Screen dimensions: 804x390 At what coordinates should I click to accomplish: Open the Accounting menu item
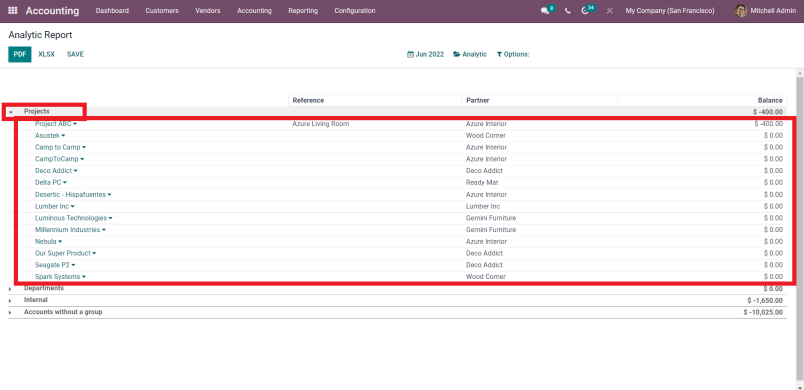coord(254,11)
